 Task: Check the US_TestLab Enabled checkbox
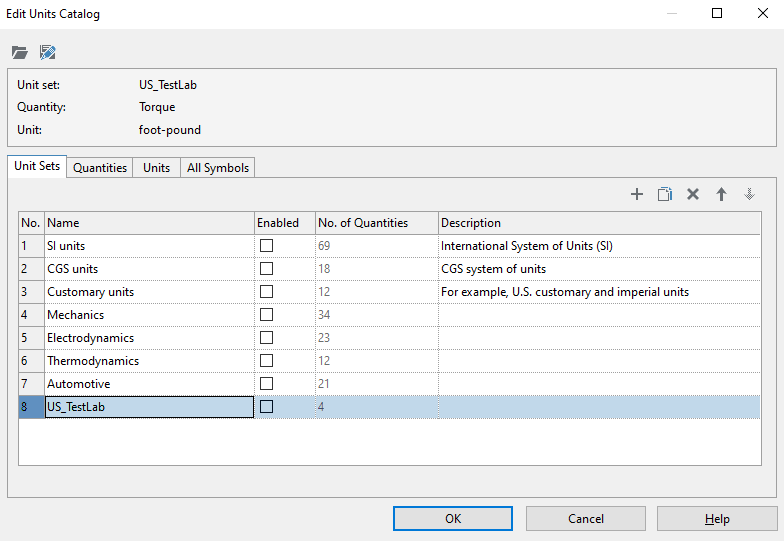click(266, 407)
